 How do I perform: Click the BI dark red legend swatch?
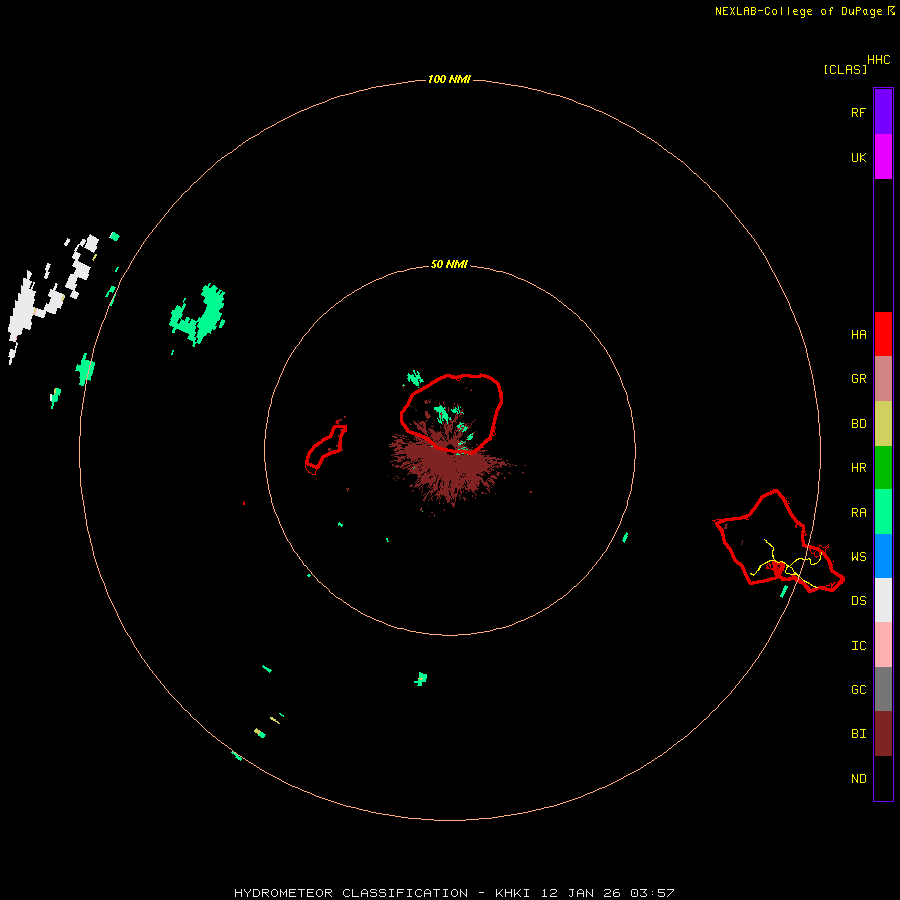(x=883, y=734)
